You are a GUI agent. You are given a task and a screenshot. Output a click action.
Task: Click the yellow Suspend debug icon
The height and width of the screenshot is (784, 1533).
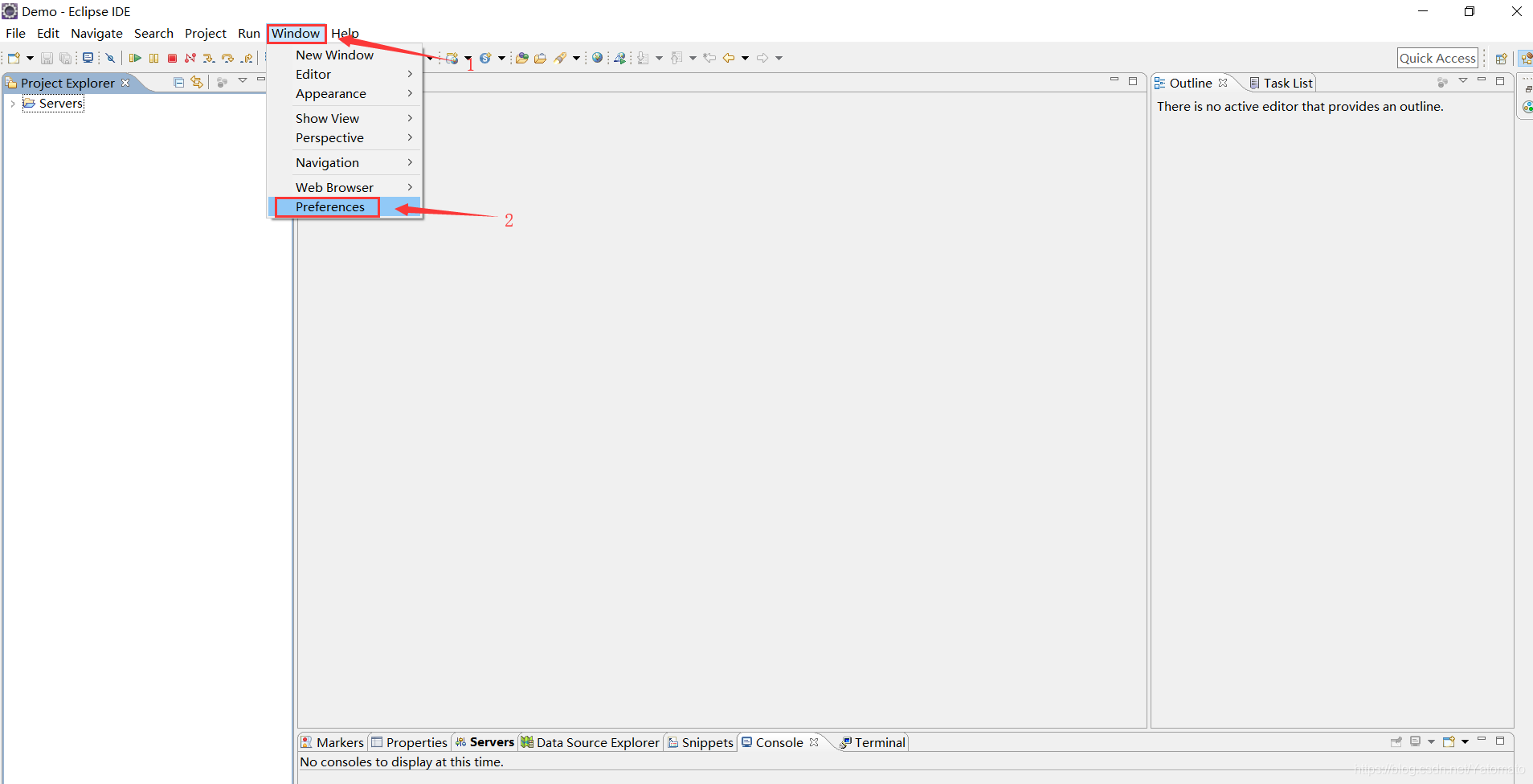153,58
